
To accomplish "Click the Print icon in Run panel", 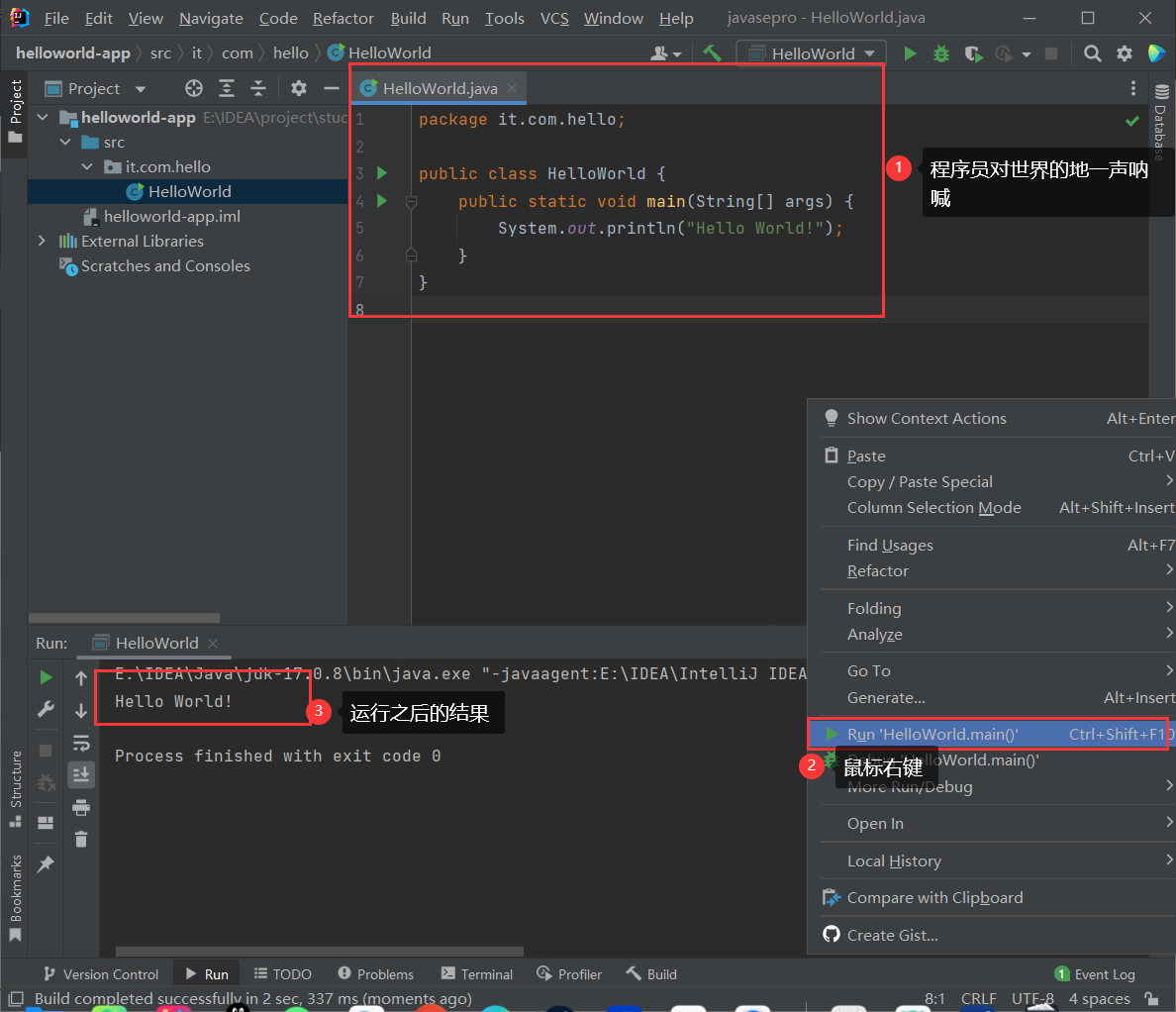I will point(81,807).
